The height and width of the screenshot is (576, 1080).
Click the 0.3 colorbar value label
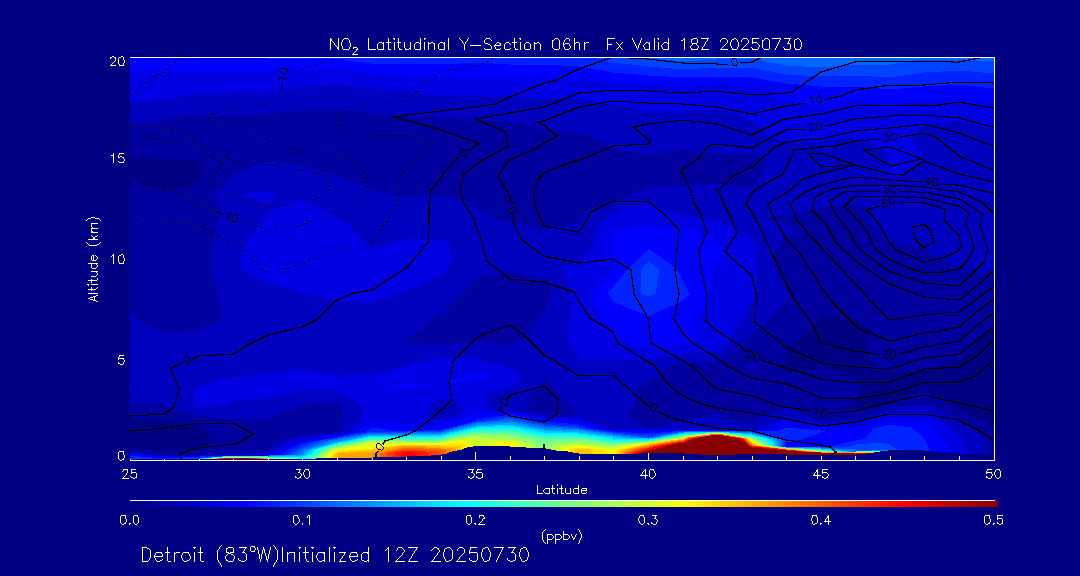tap(648, 520)
